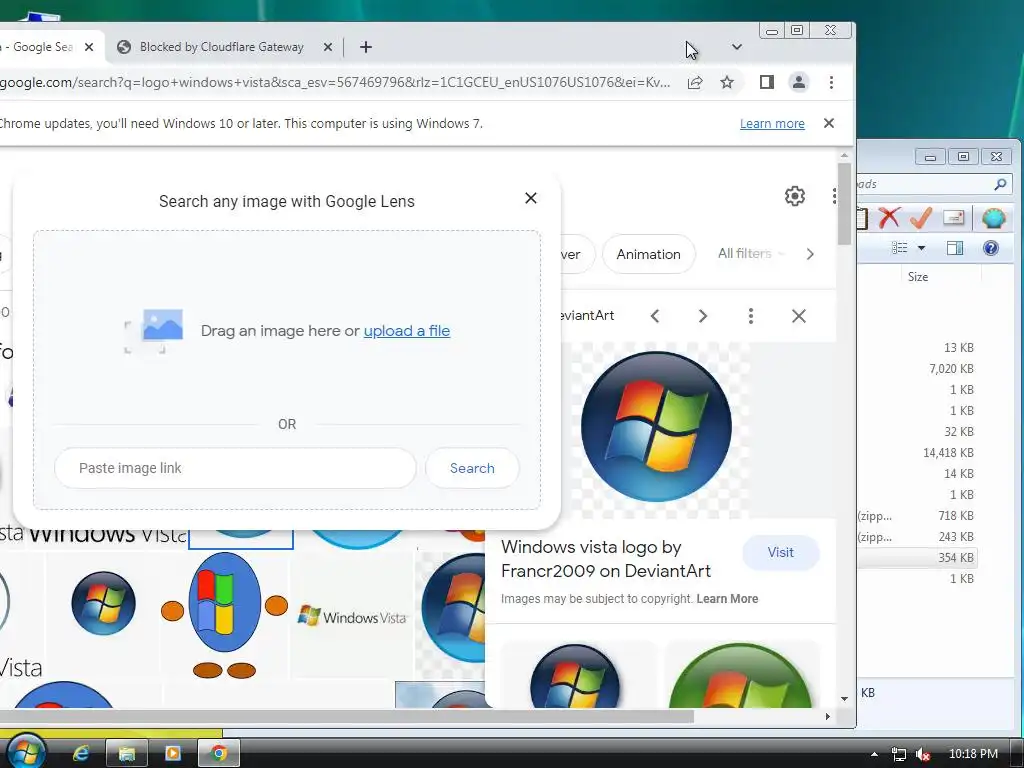Toggle the Chrome side panel

click(x=767, y=82)
